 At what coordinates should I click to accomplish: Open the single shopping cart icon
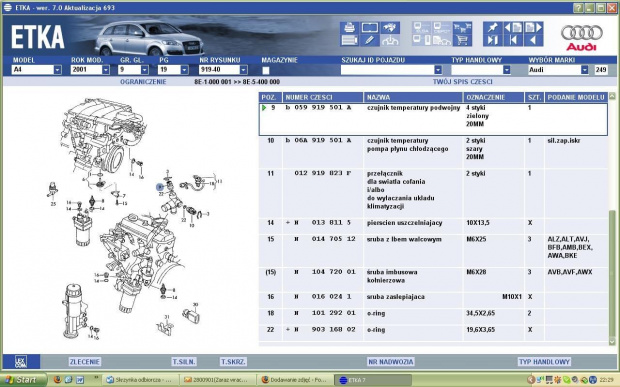pyautogui.click(x=462, y=40)
